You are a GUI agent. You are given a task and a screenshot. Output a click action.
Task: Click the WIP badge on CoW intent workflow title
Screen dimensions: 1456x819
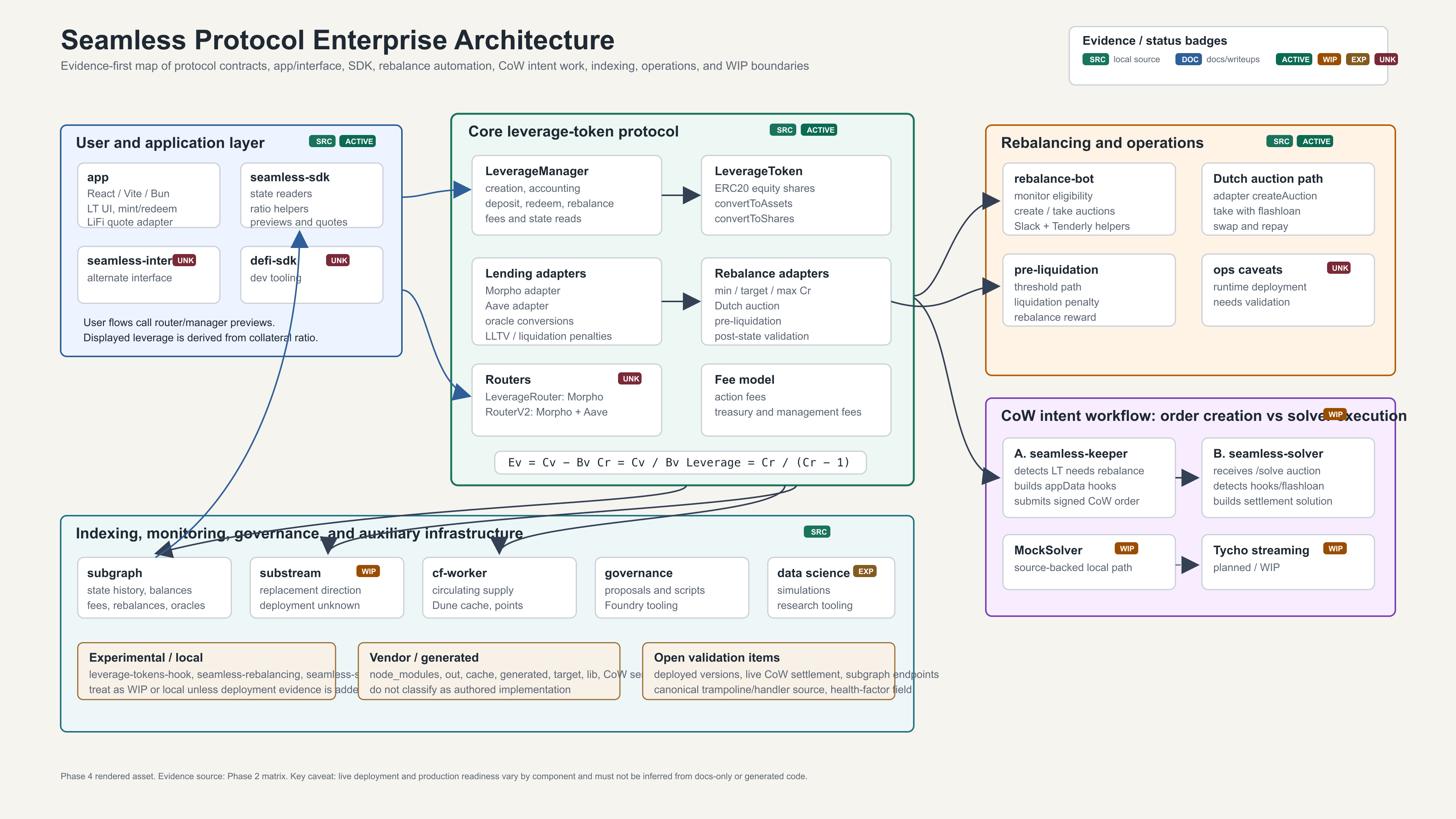coord(1335,414)
